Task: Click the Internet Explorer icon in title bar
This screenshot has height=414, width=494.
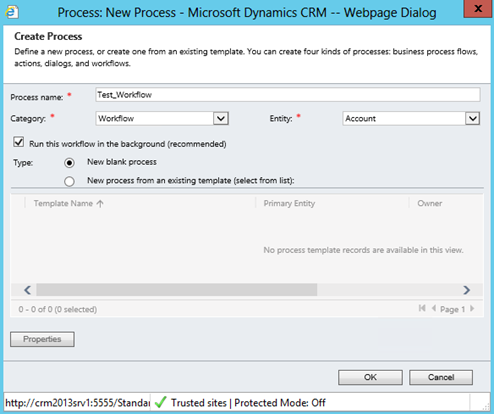Action: [11, 12]
